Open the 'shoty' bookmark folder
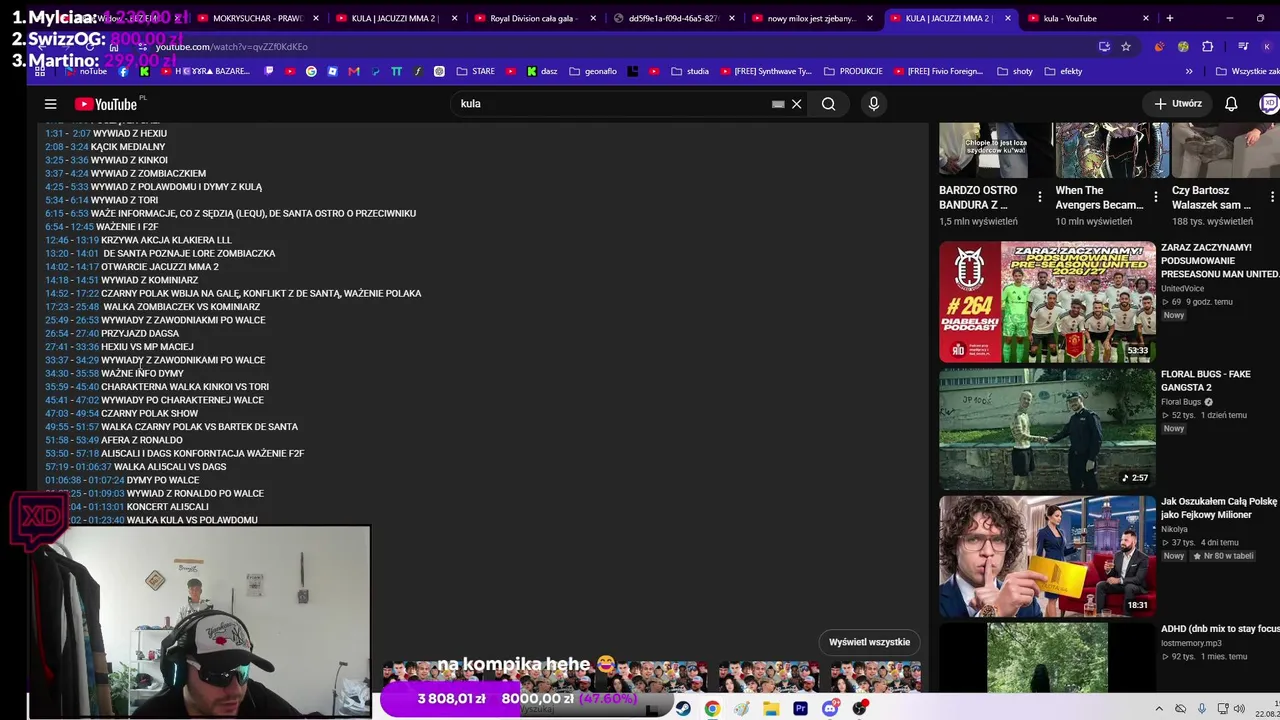Viewport: 1280px width, 720px height. click(x=1015, y=71)
